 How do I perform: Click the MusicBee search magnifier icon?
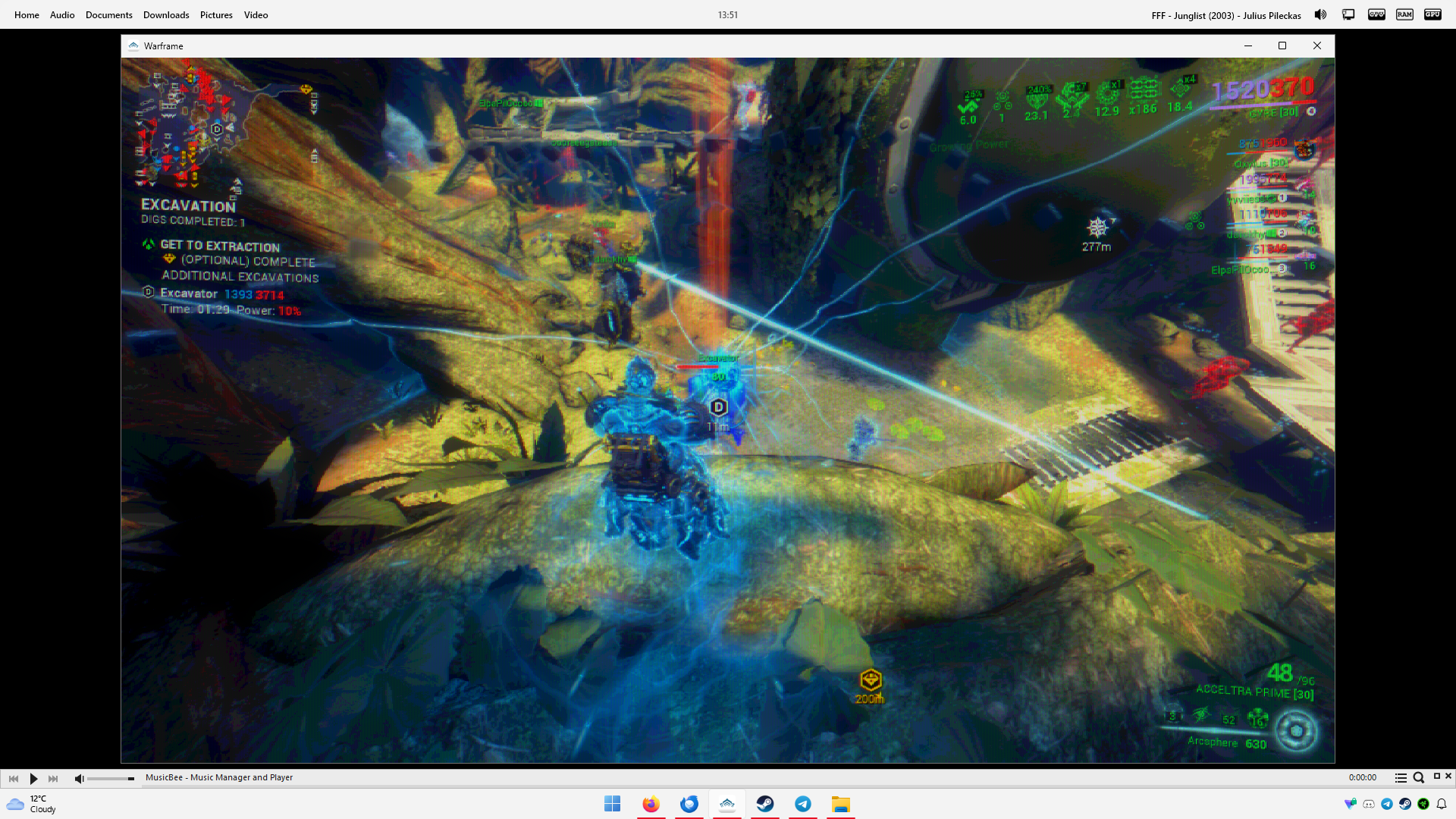pos(1419,778)
